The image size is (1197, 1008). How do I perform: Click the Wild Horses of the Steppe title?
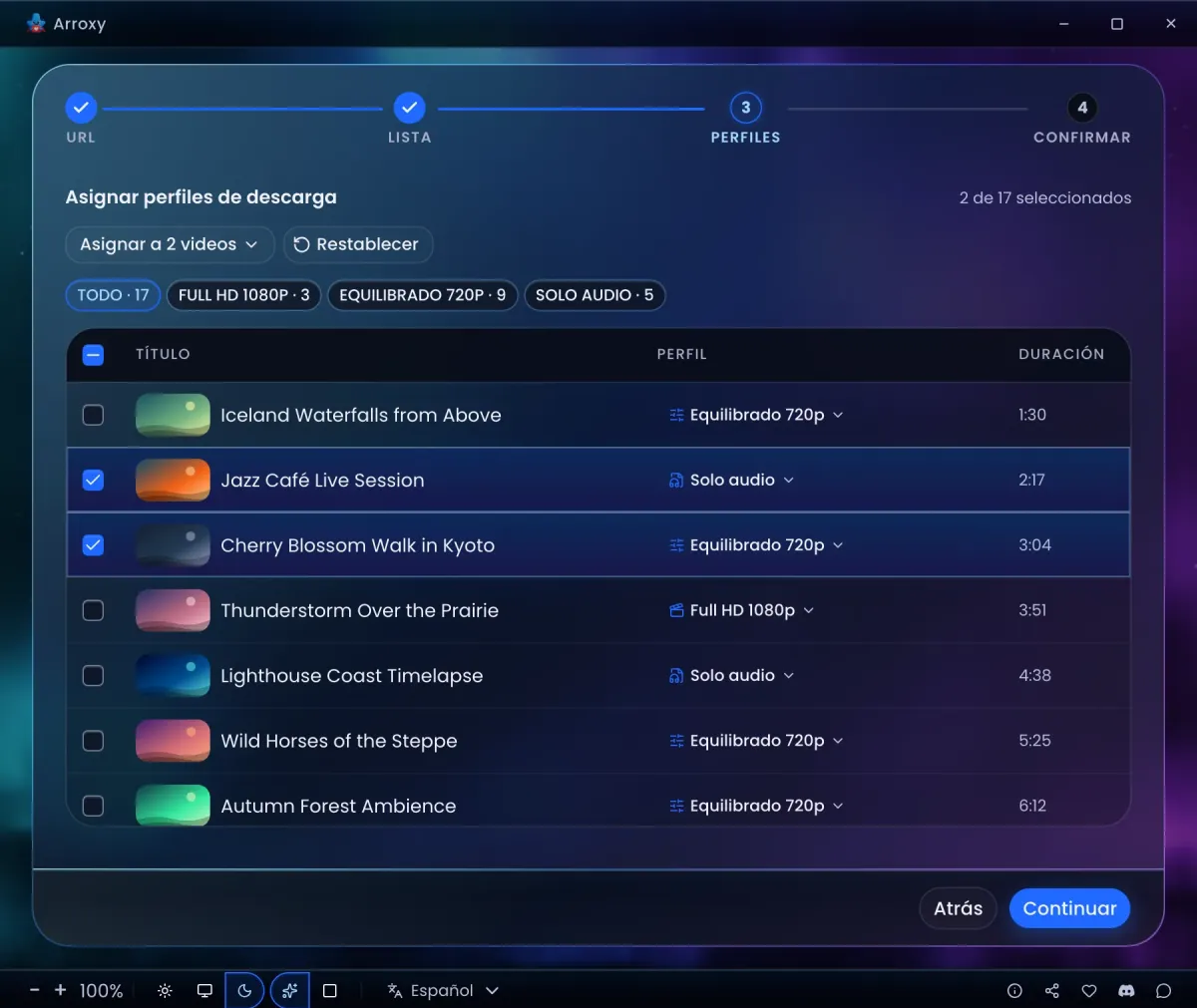339,741
